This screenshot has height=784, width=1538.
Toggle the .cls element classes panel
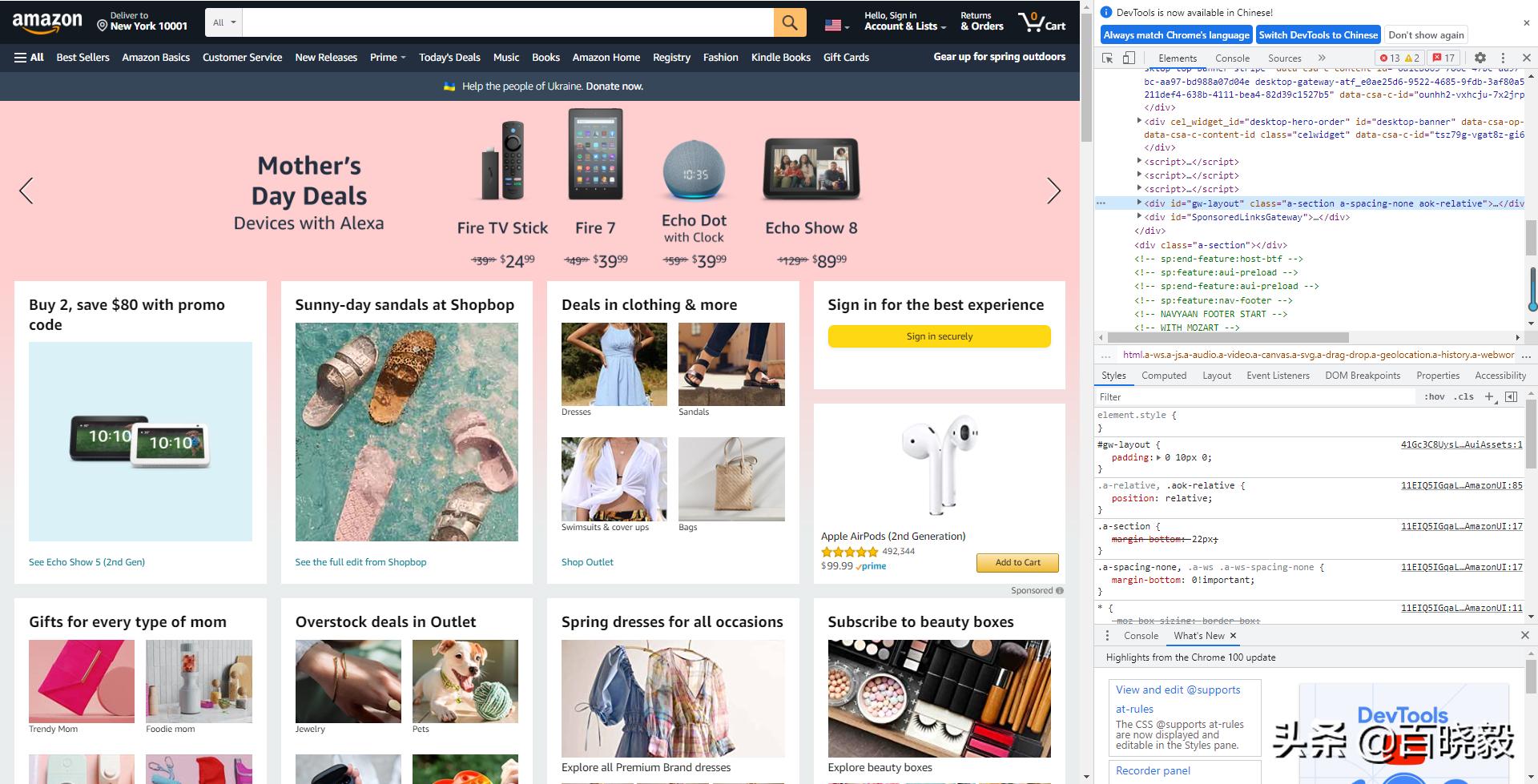click(1464, 396)
